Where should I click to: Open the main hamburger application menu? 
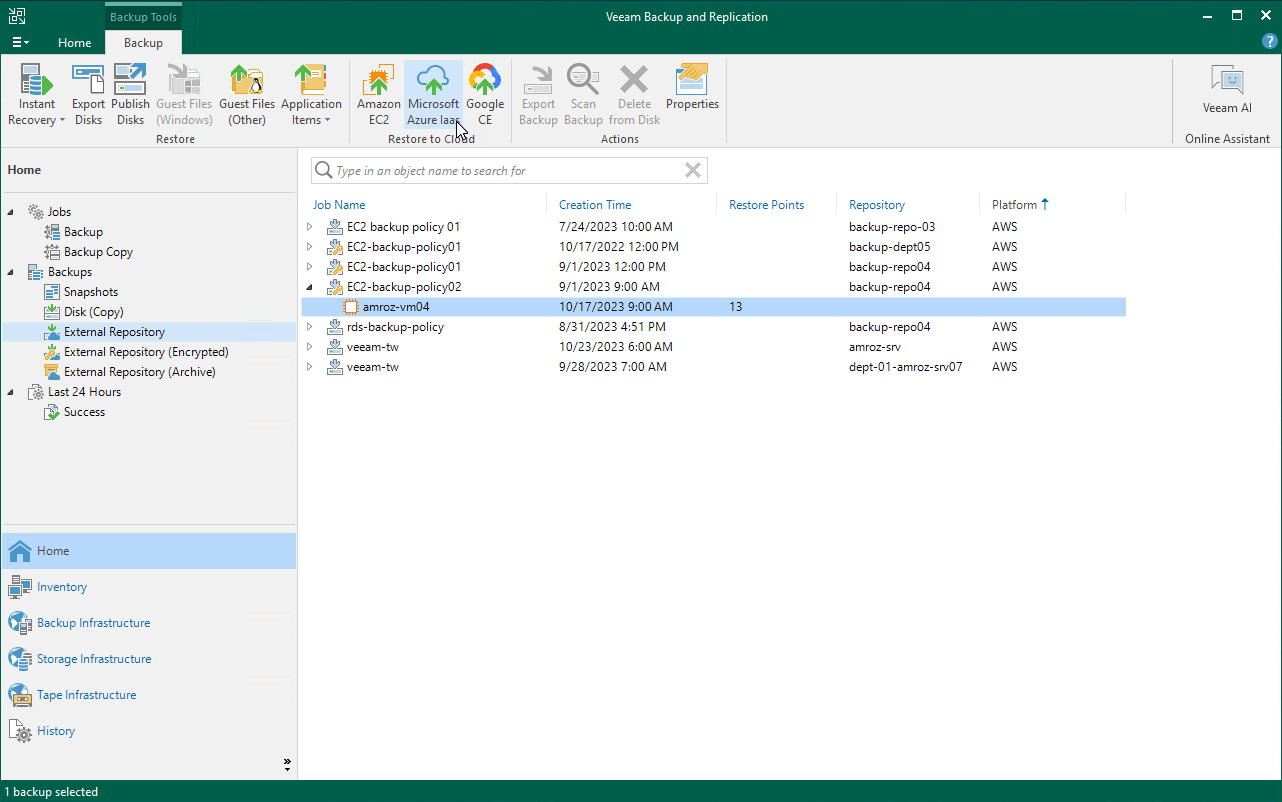(20, 43)
